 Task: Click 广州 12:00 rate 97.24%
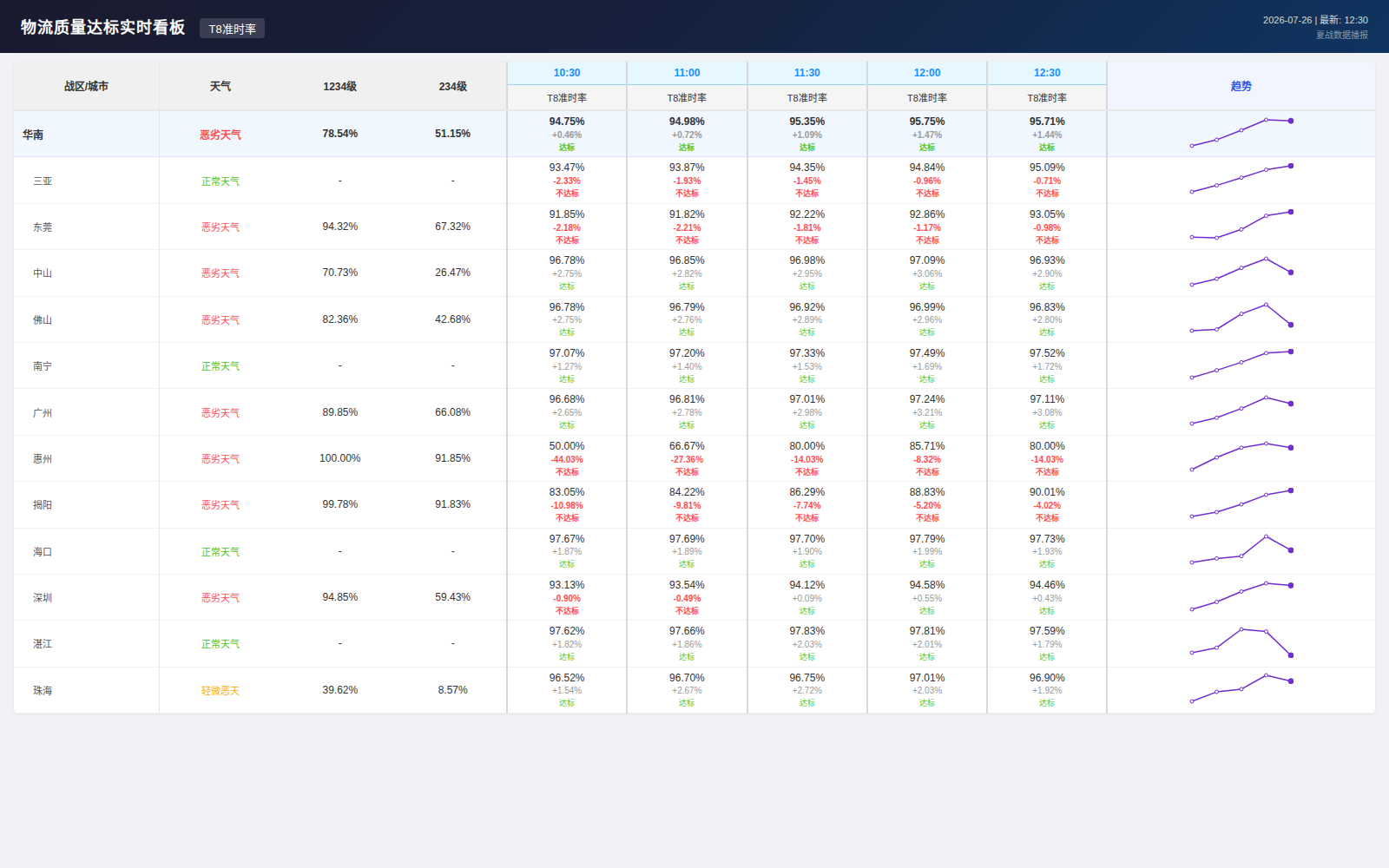927,399
